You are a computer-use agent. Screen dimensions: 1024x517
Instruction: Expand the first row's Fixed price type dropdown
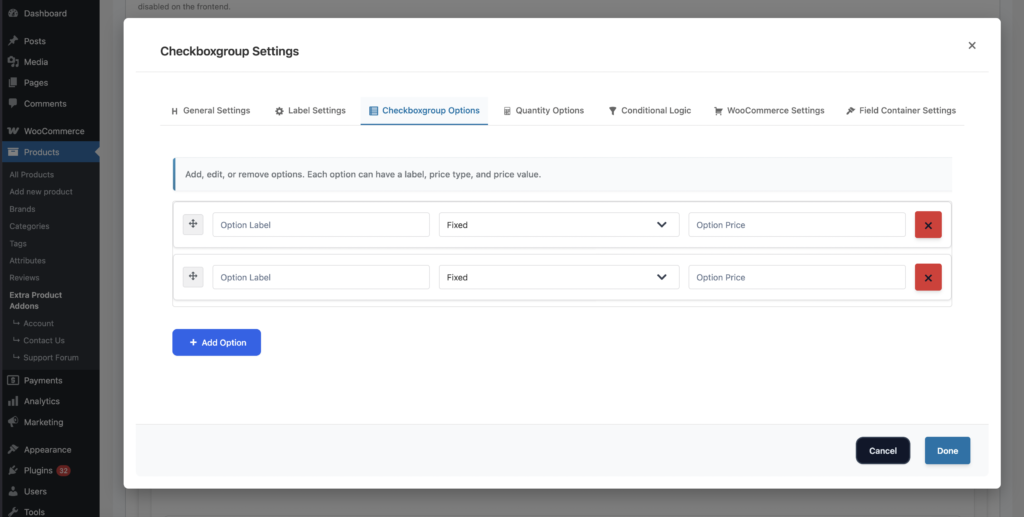[x=558, y=225]
